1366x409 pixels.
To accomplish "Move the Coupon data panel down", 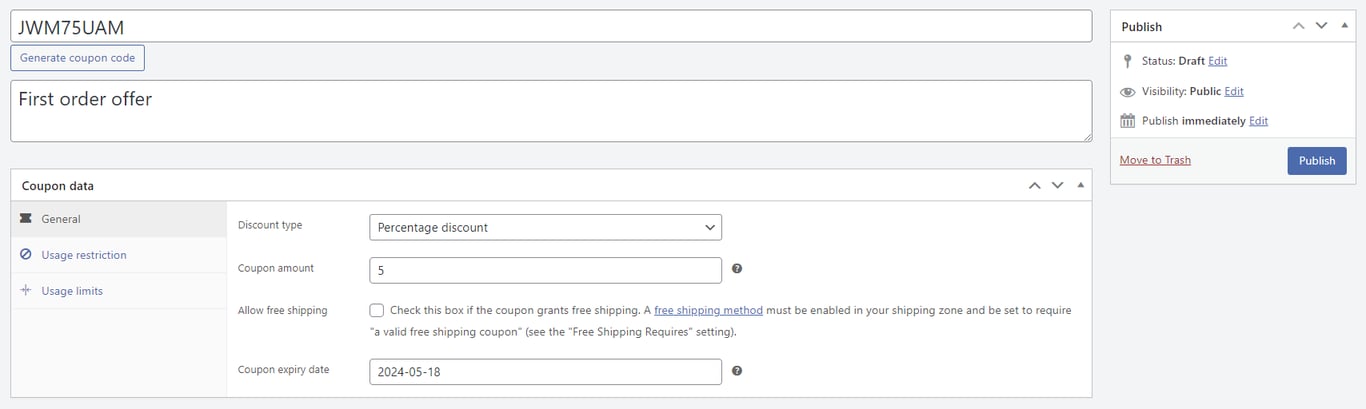I will click(1057, 185).
